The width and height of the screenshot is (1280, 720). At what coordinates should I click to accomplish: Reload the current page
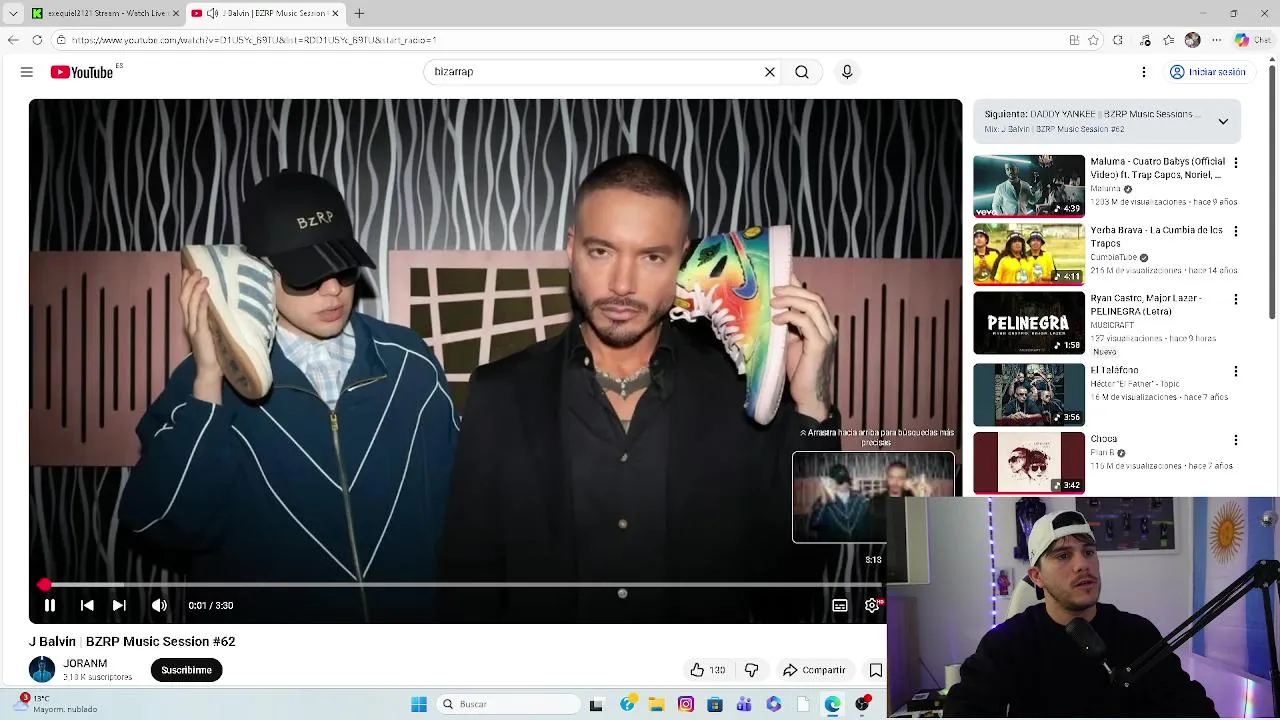tap(37, 40)
